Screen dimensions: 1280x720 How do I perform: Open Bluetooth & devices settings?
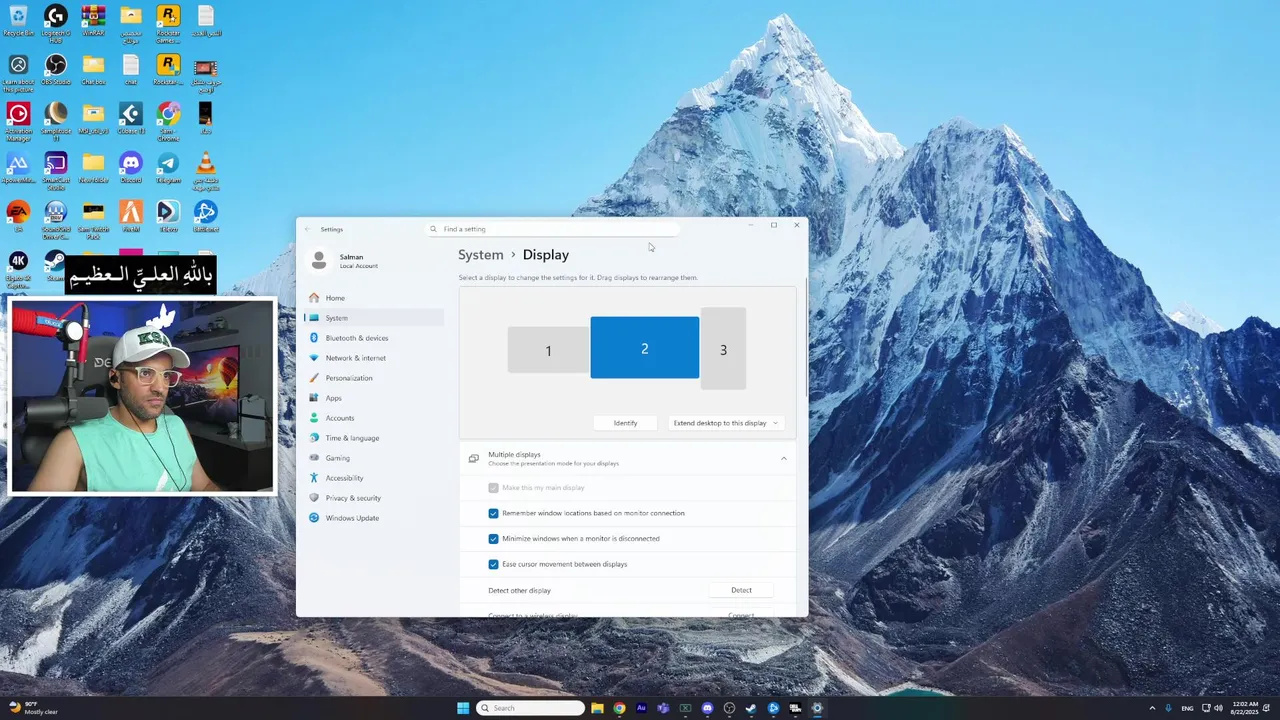pyautogui.click(x=375, y=338)
